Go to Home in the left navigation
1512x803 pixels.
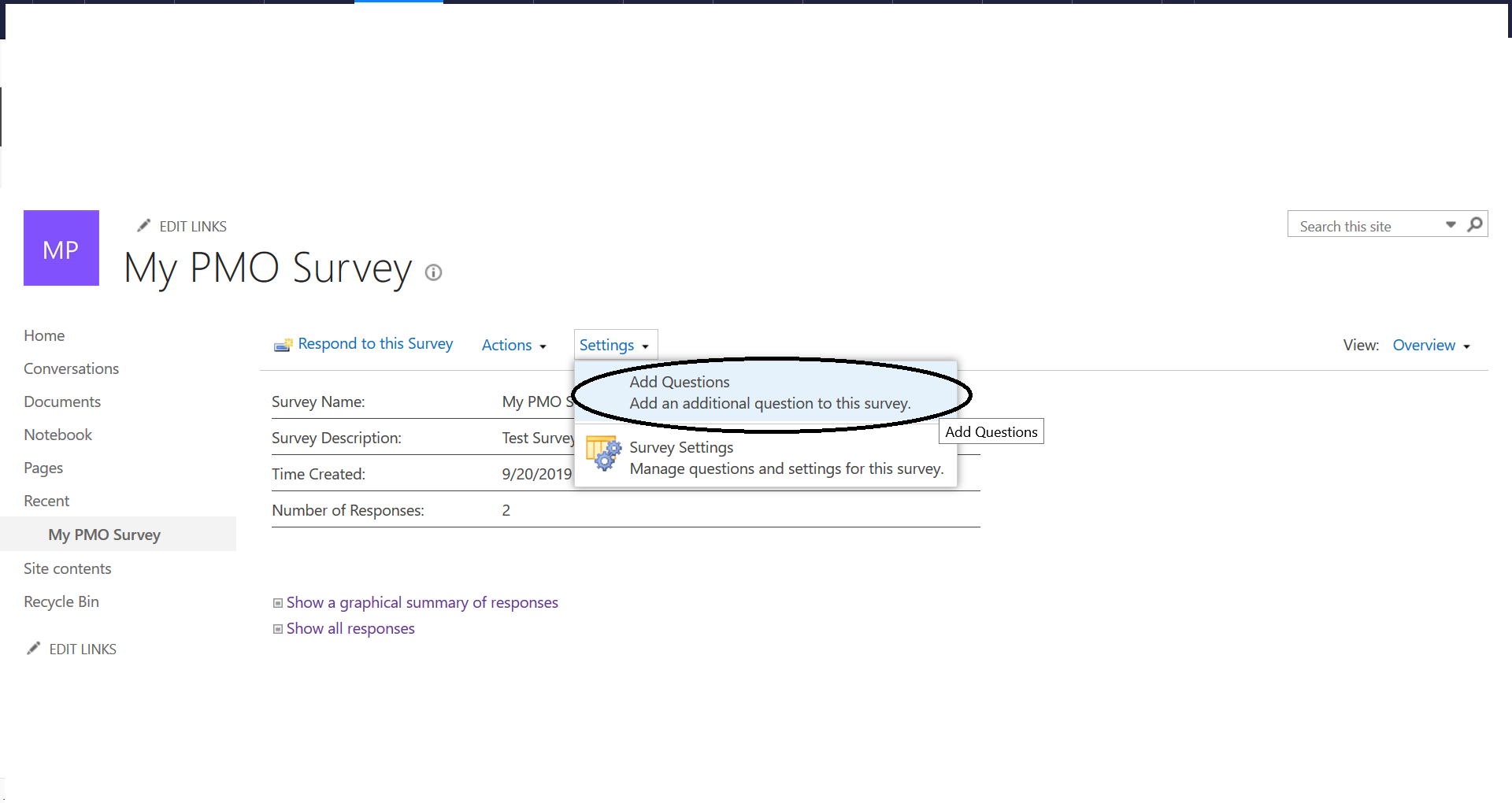click(x=44, y=335)
